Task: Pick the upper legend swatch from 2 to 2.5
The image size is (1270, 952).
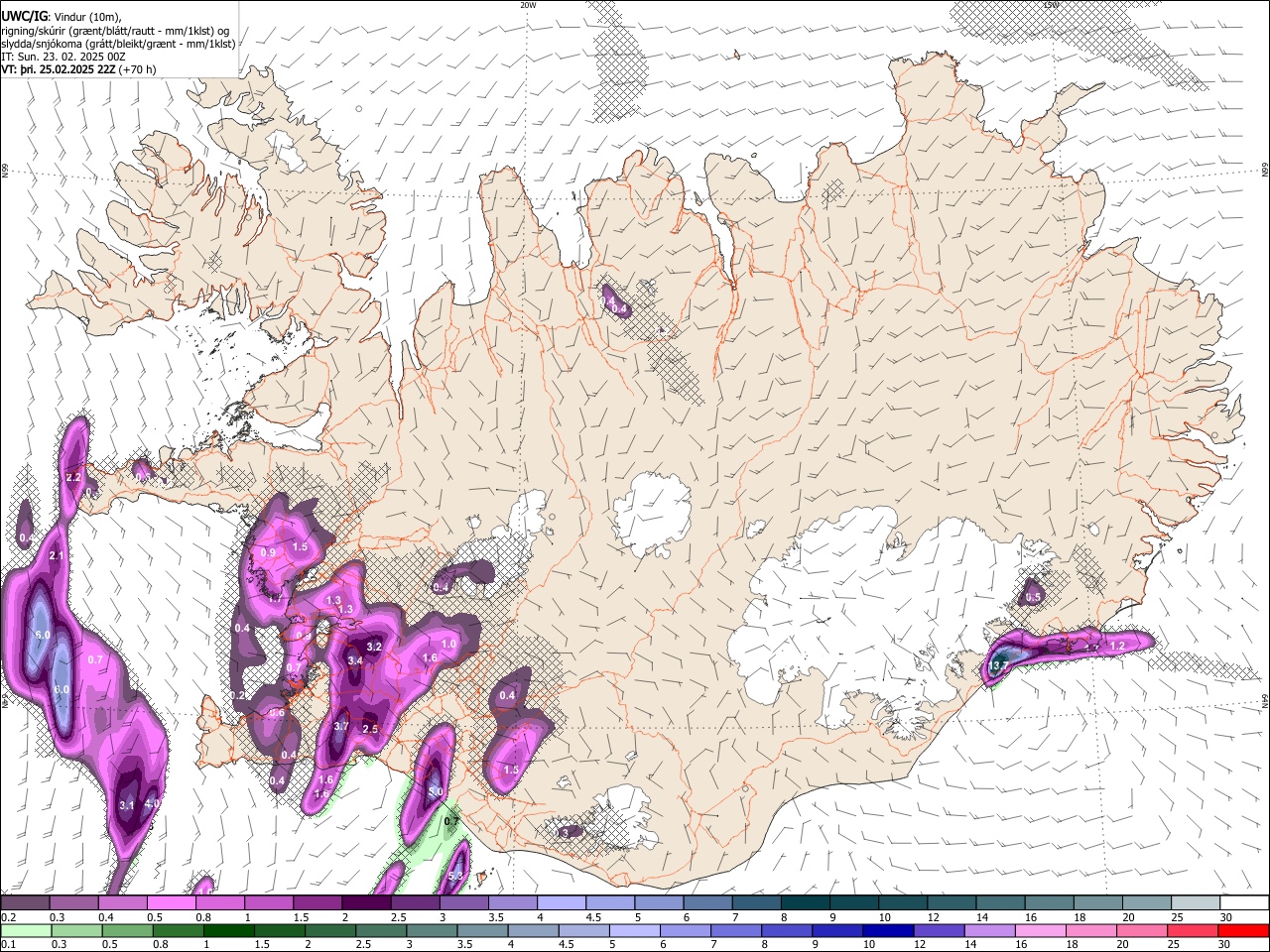Action: coord(366,903)
